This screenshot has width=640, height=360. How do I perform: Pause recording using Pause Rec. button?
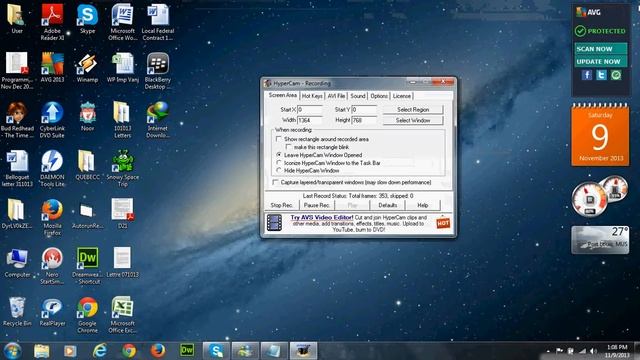click(317, 205)
